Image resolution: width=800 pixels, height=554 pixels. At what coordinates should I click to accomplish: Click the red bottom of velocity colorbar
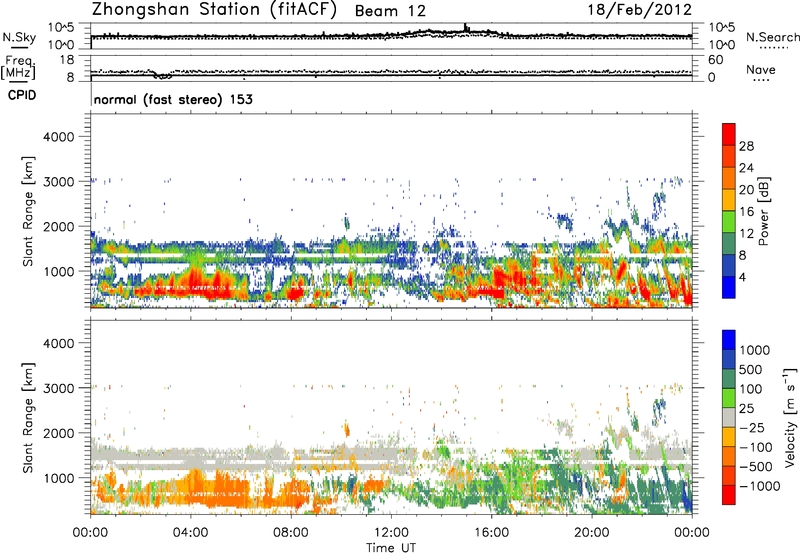click(729, 495)
